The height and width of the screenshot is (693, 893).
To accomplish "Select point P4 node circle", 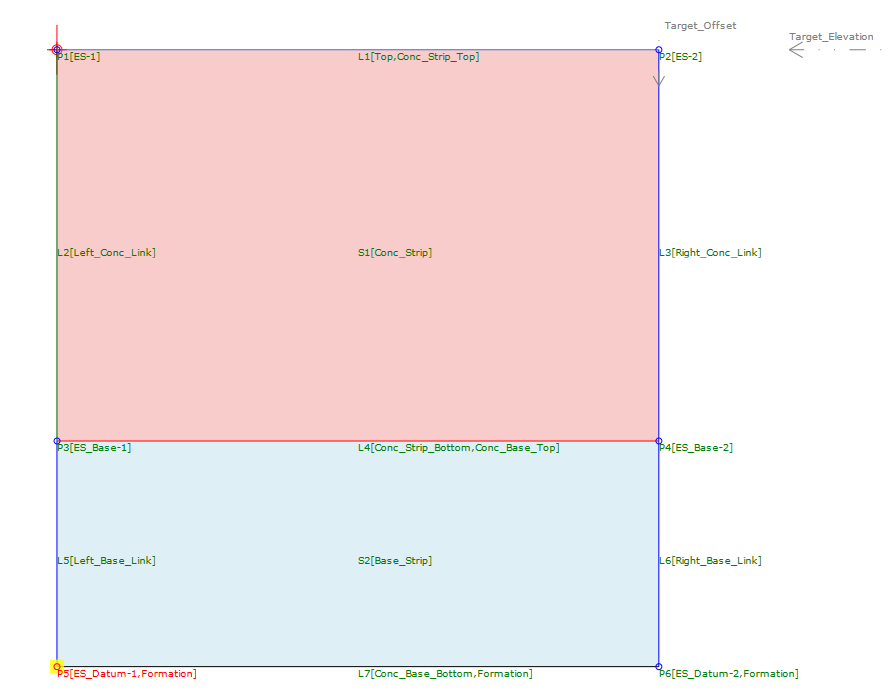I will (x=659, y=441).
